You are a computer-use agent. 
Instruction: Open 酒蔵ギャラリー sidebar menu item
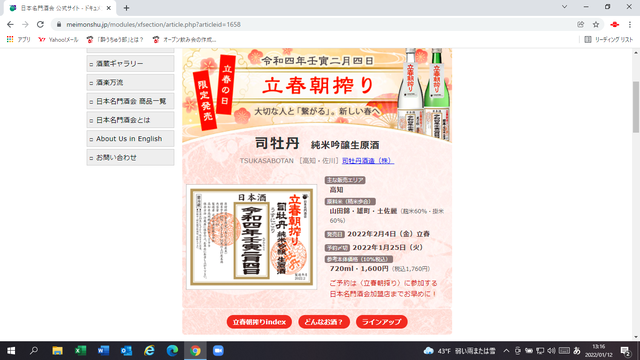[x=130, y=64]
